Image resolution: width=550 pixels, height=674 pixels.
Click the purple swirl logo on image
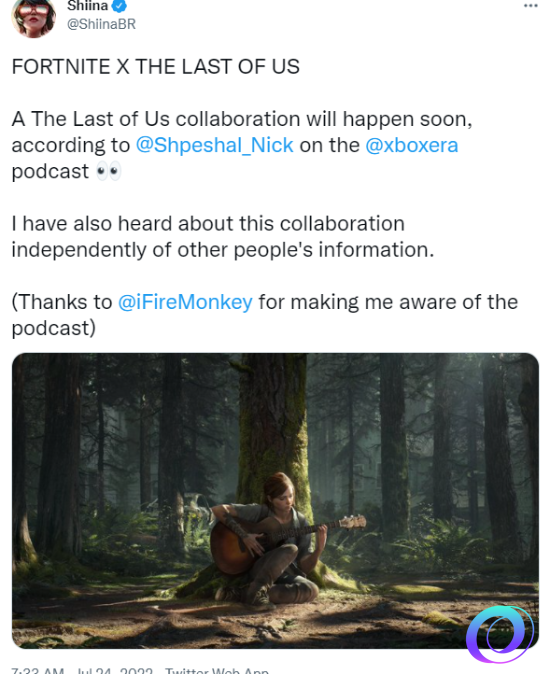coord(500,634)
